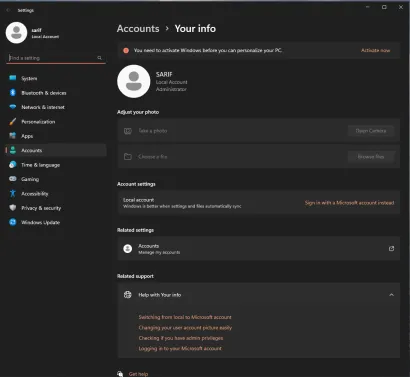410x377 pixels.
Task: Open Accessibility icon in sidebar
Action: pyautogui.click(x=13, y=193)
